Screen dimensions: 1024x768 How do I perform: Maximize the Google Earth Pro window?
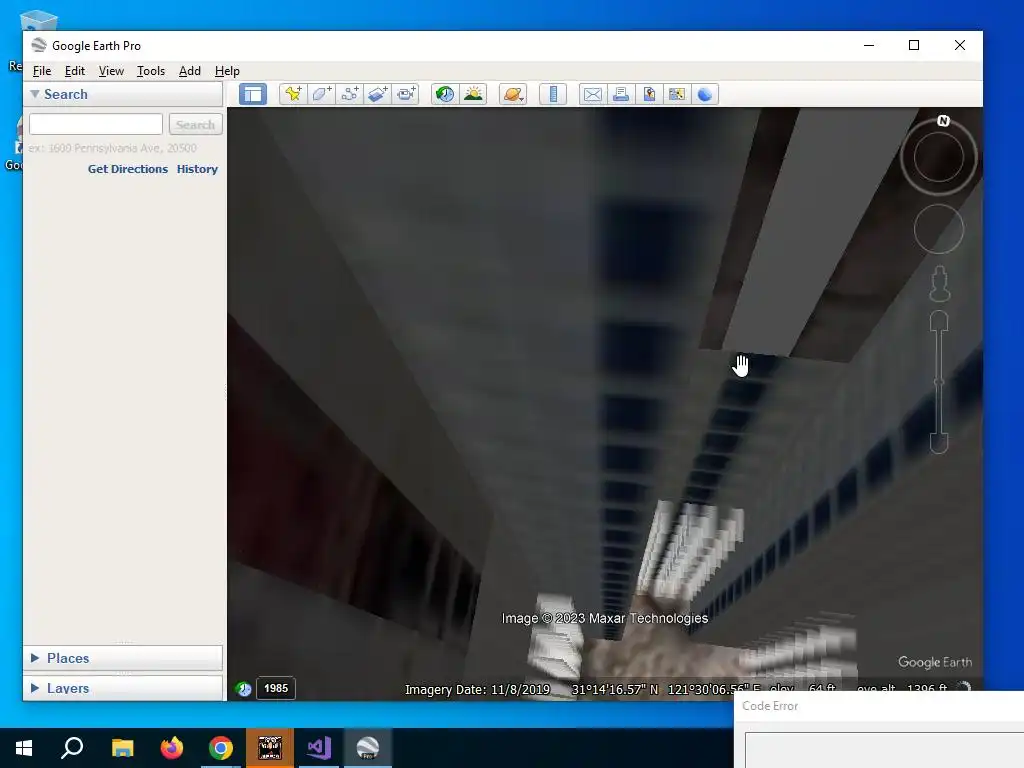(914, 45)
